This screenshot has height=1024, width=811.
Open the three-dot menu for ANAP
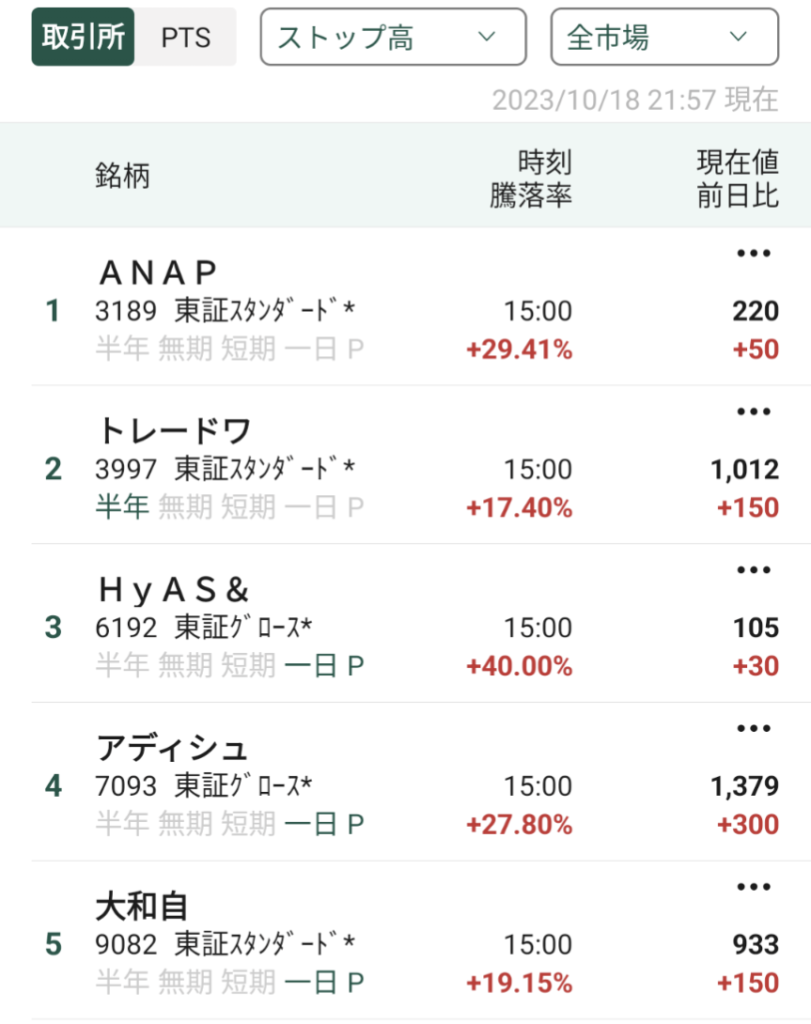pyautogui.click(x=753, y=254)
